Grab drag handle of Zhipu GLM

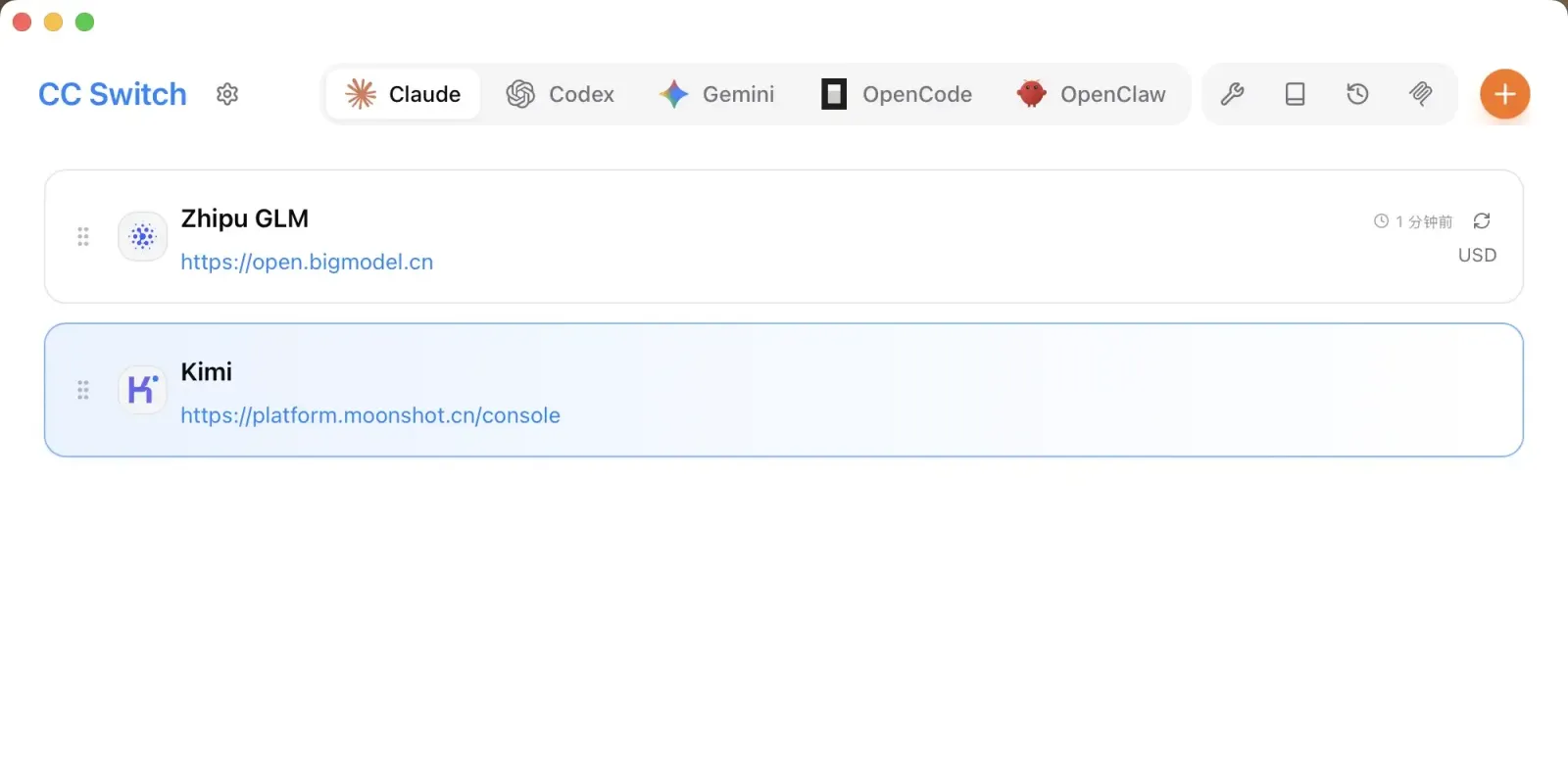(x=83, y=236)
